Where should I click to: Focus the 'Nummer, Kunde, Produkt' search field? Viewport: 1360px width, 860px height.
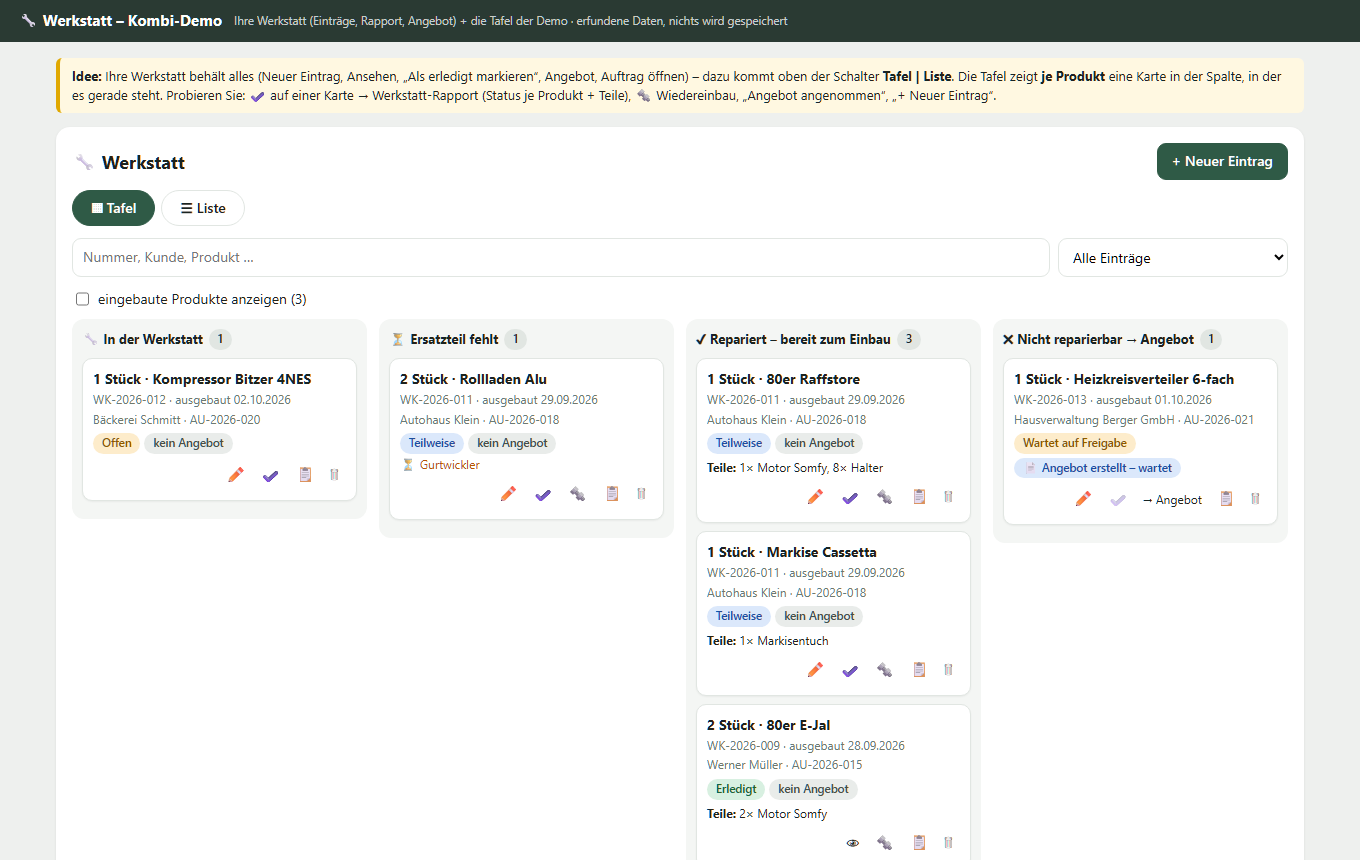[561, 258]
